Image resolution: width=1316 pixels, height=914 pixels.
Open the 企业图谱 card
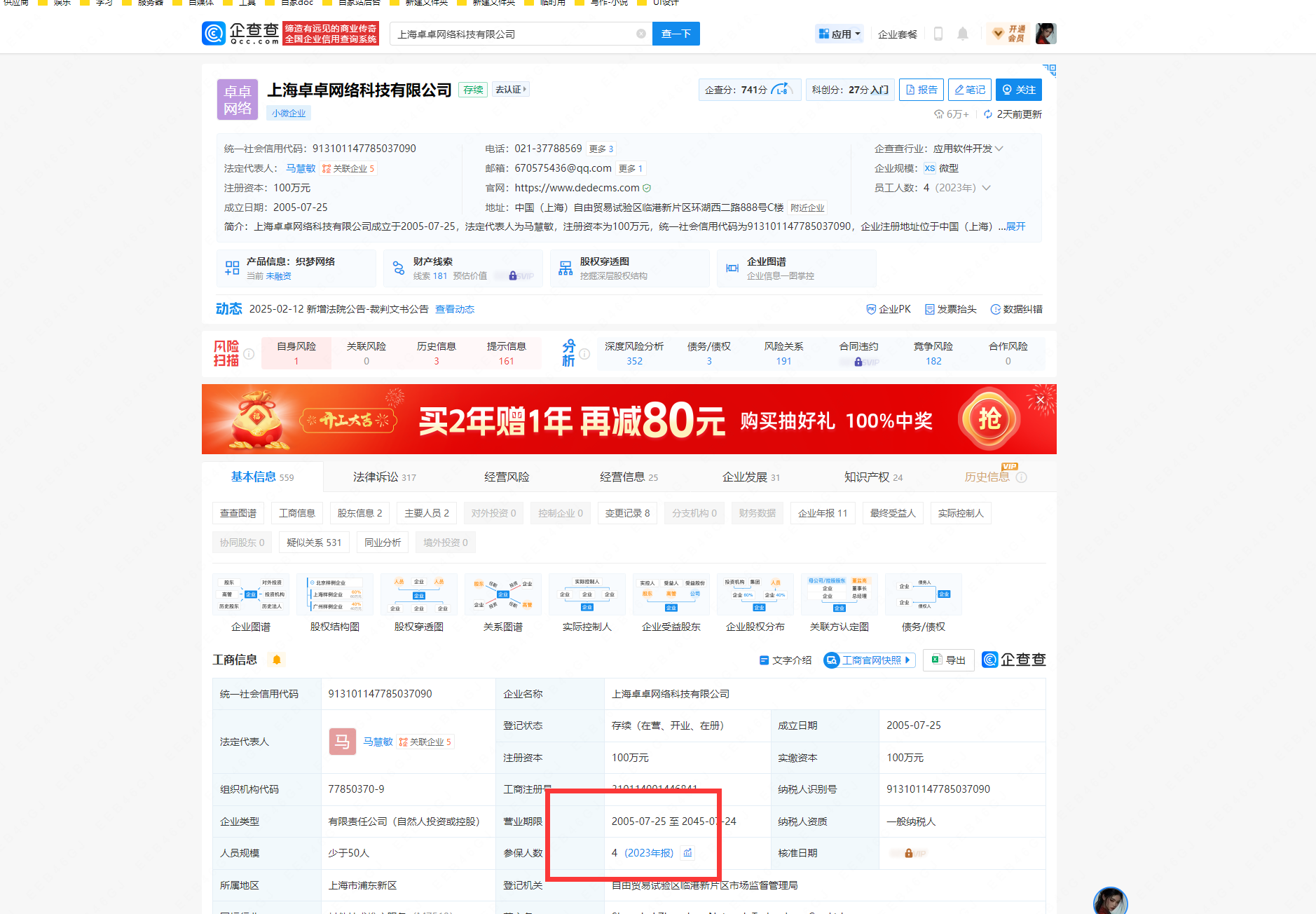(x=797, y=268)
